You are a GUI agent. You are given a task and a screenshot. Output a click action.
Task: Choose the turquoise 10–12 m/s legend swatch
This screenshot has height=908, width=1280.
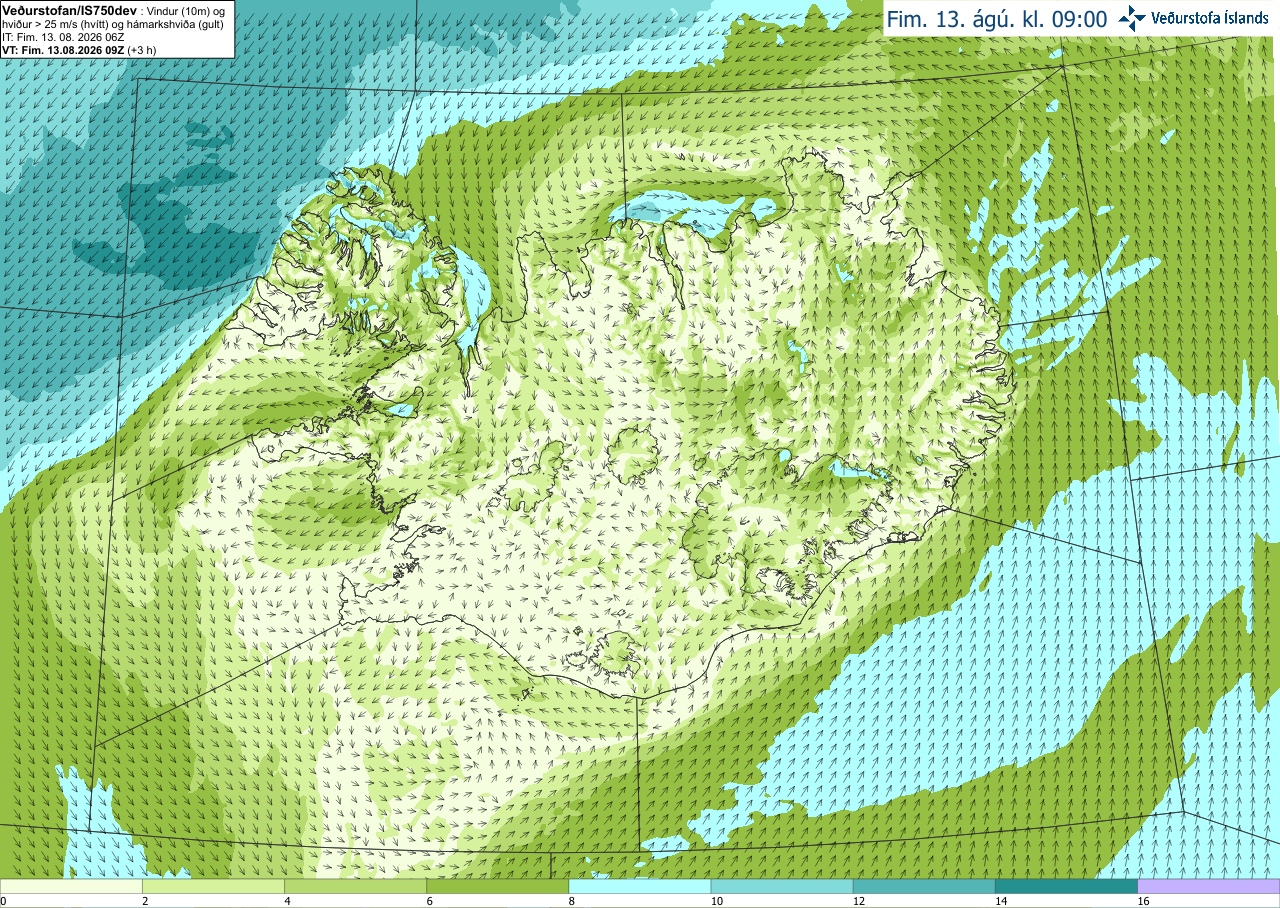782,886
